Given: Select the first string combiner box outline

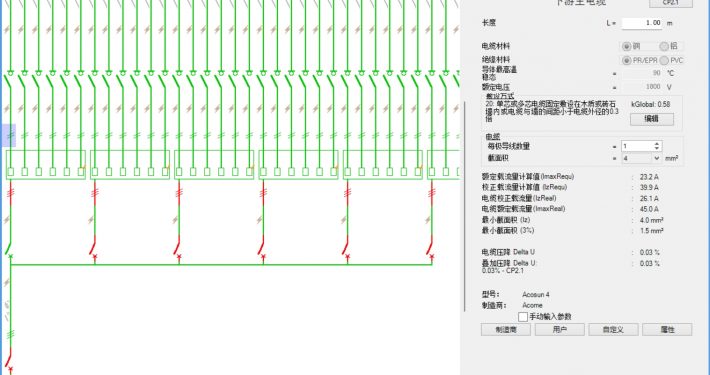Looking at the screenshot, I should click(46, 165).
